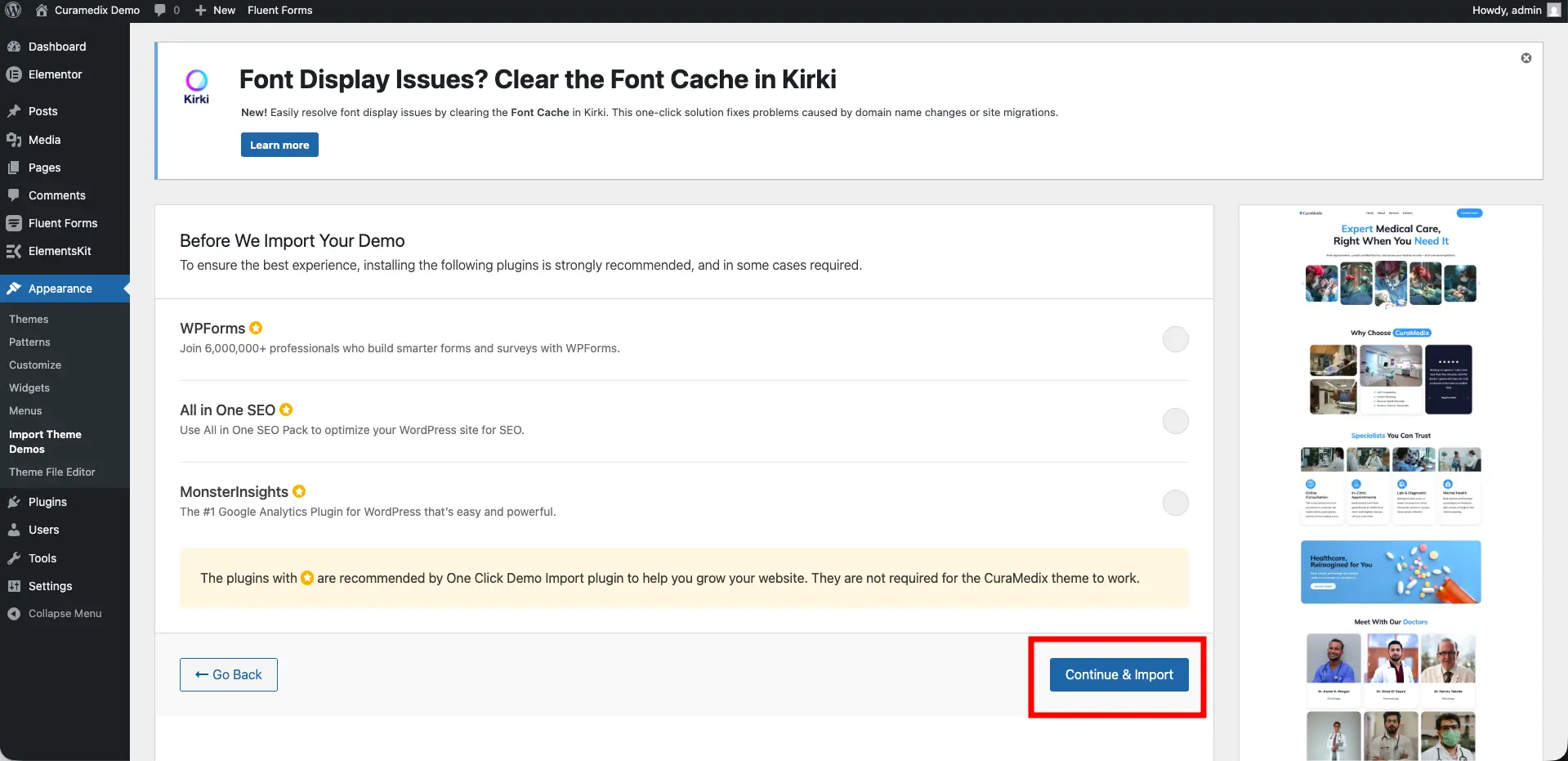Toggle the MonsterInsights plugin switch
1568x761 pixels.
coord(1175,503)
